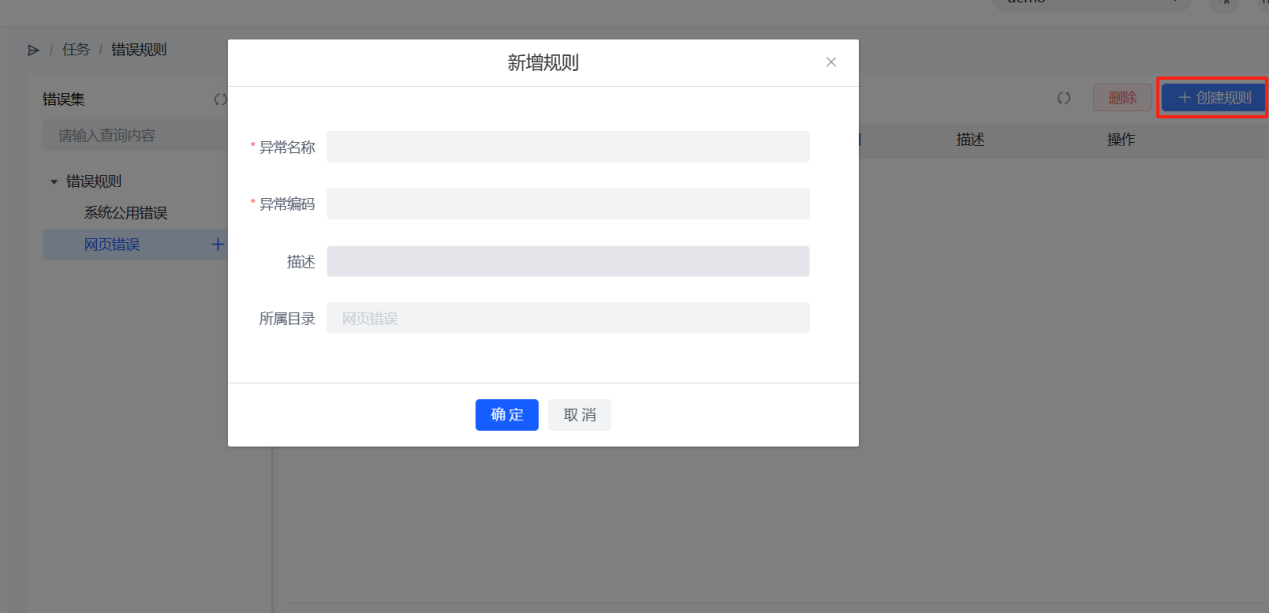Focus the 异常编码 input field
Screen dimensions: 1269x613
click(x=567, y=204)
